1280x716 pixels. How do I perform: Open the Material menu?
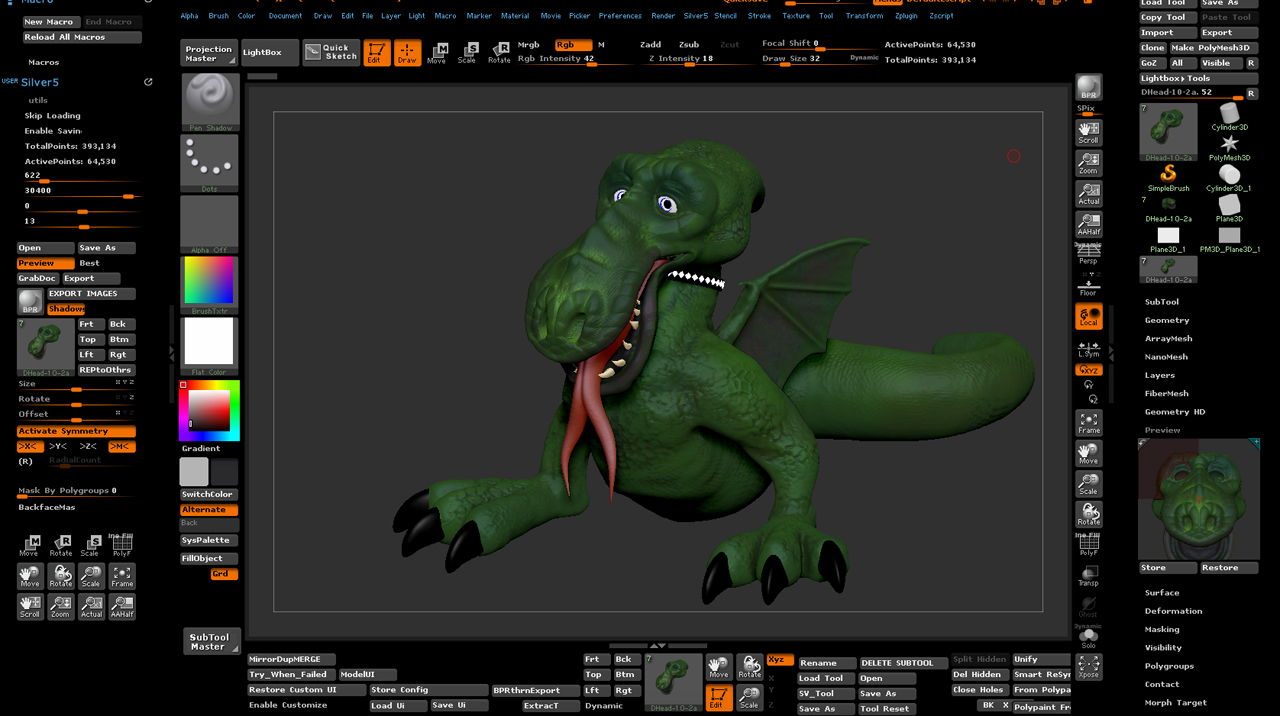[x=515, y=16]
